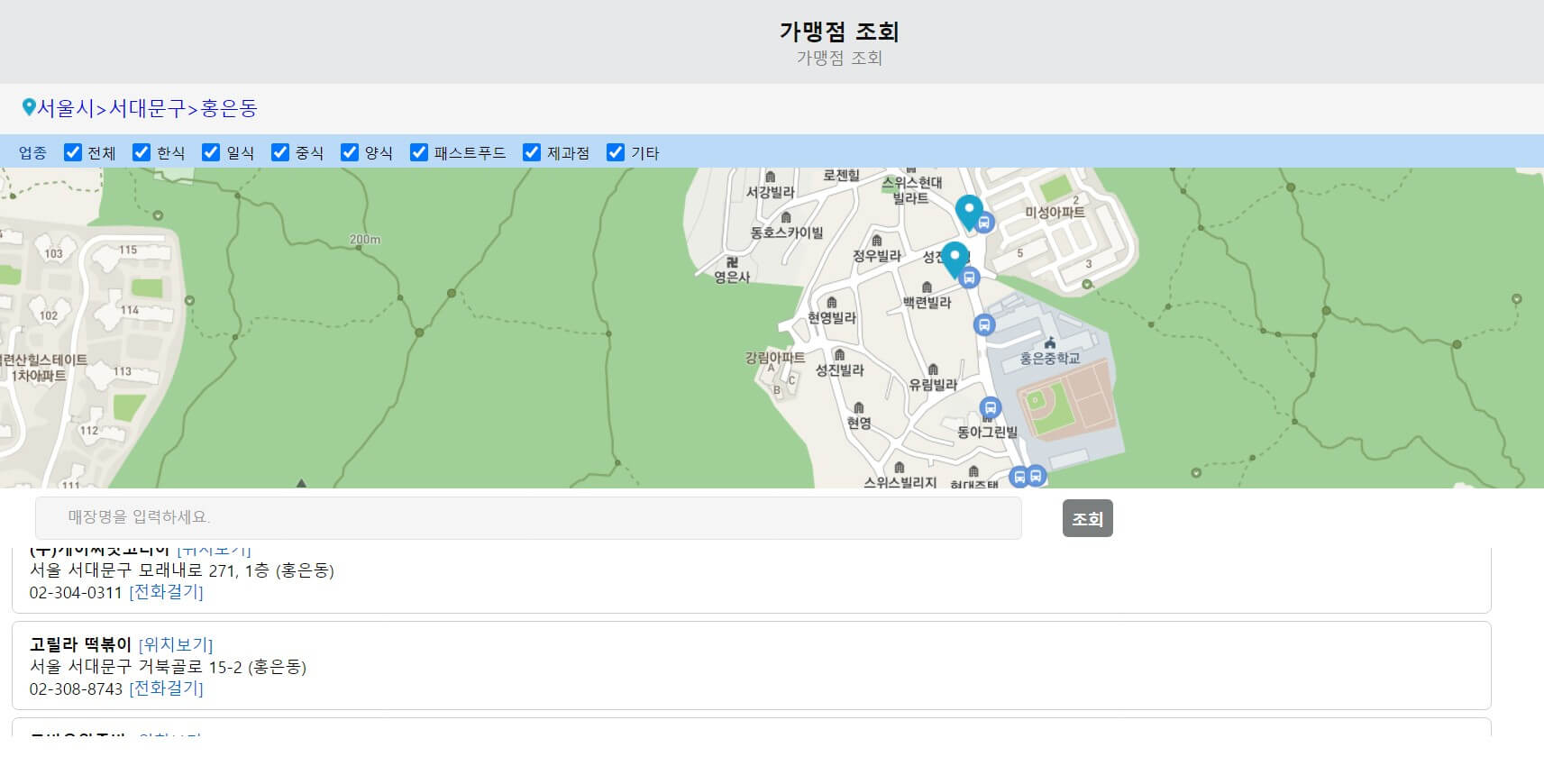Toggle the 중식 category checkbox
The height and width of the screenshot is (784, 1544).
280,152
